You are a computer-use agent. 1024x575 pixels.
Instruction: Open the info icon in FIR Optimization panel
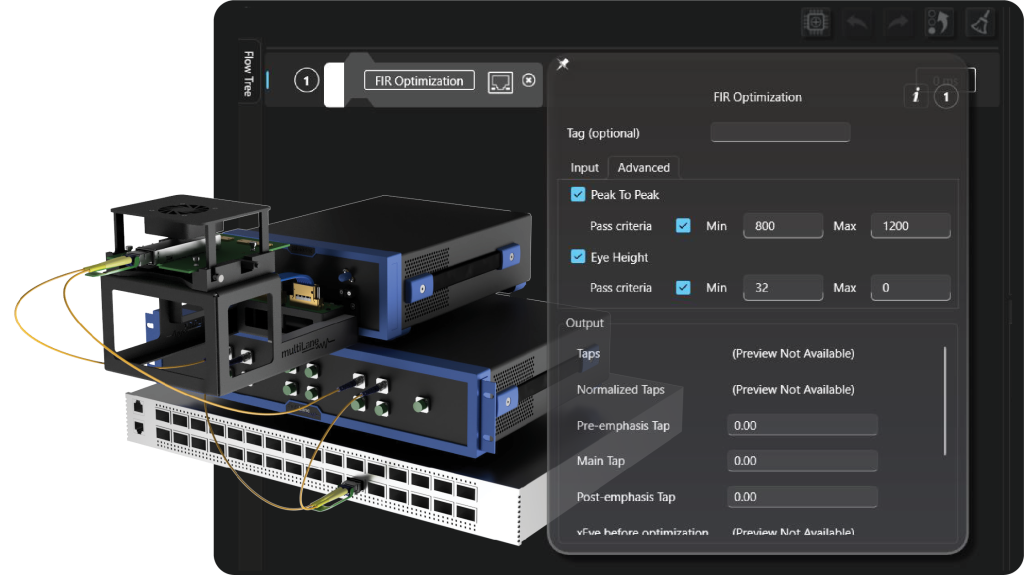point(916,96)
